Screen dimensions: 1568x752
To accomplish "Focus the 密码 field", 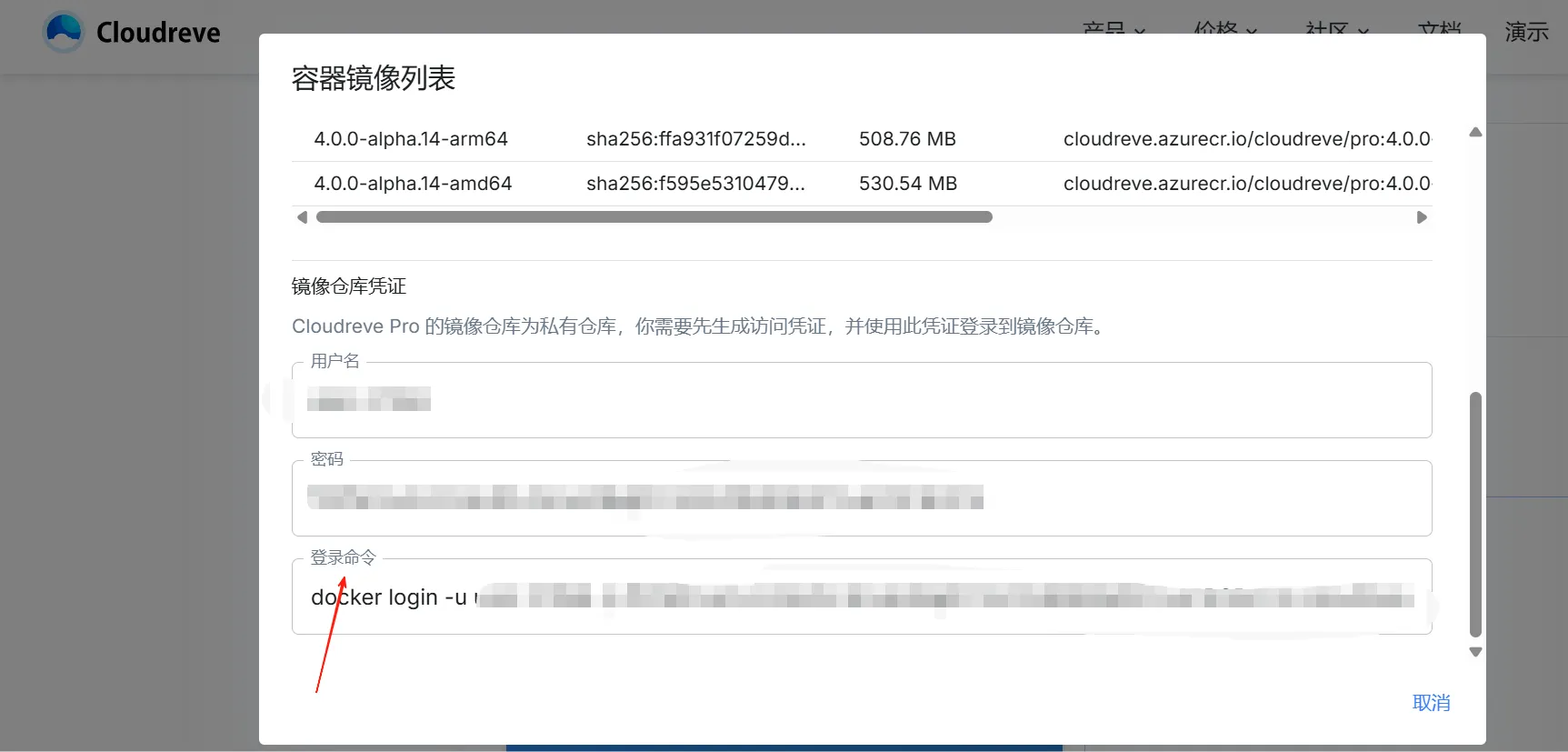I will 861,498.
